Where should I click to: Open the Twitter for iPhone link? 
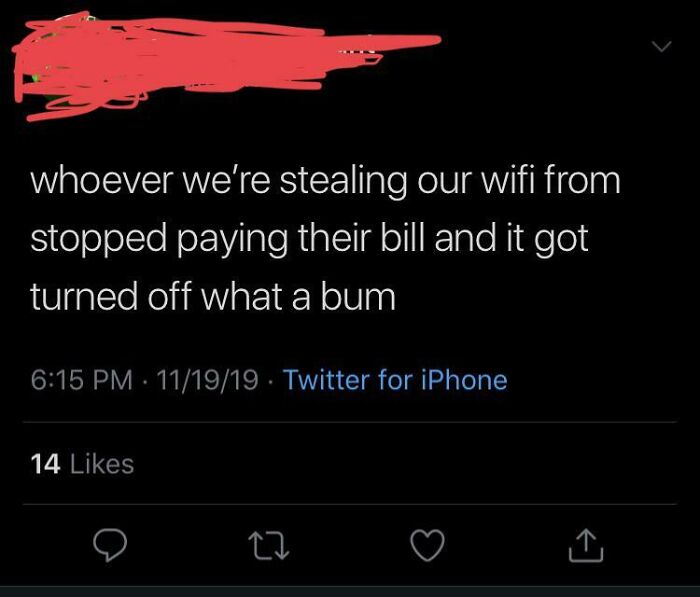pos(395,380)
